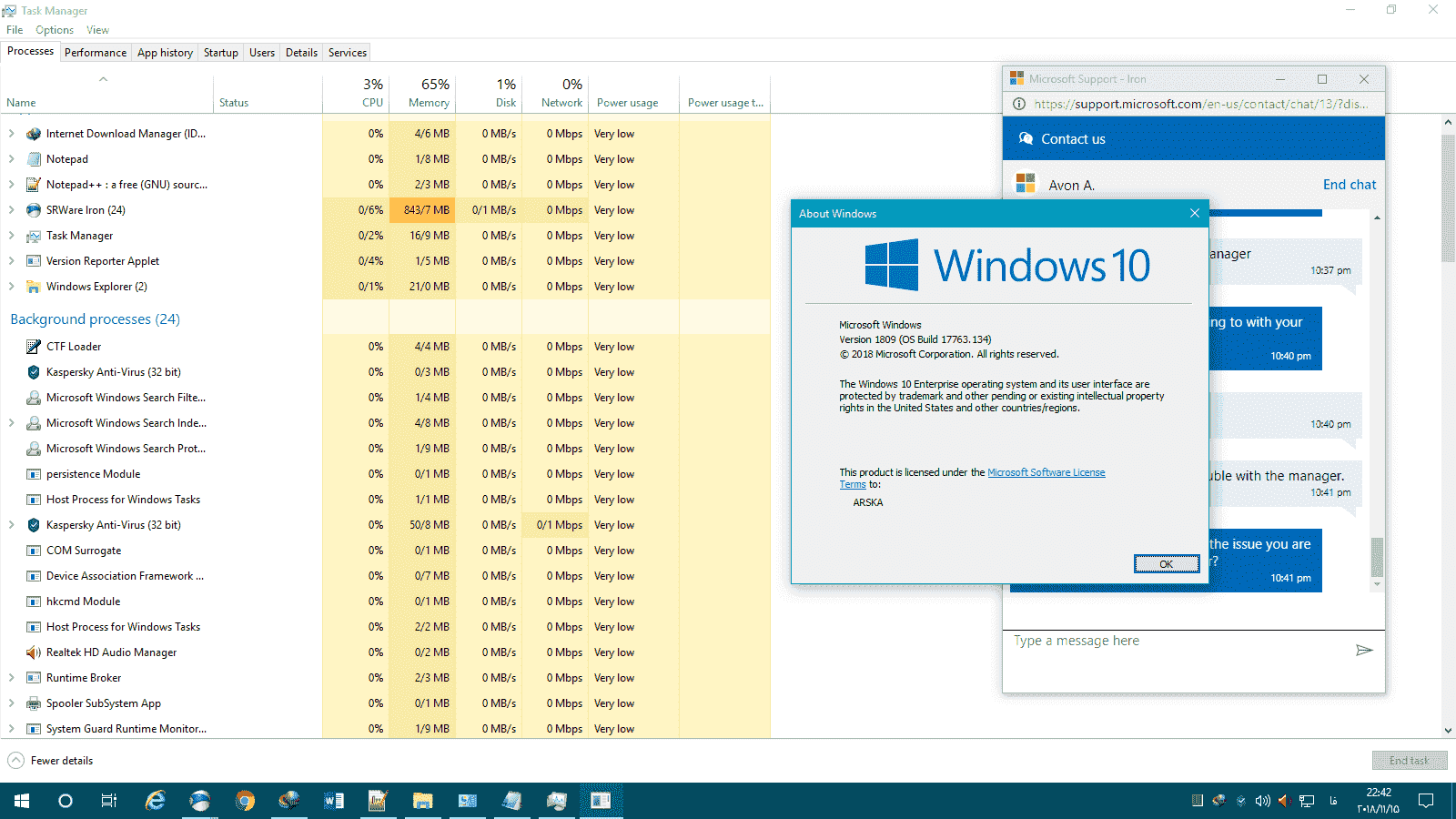
Task: Click OK in About Windows dialog
Action: pyautogui.click(x=1167, y=564)
